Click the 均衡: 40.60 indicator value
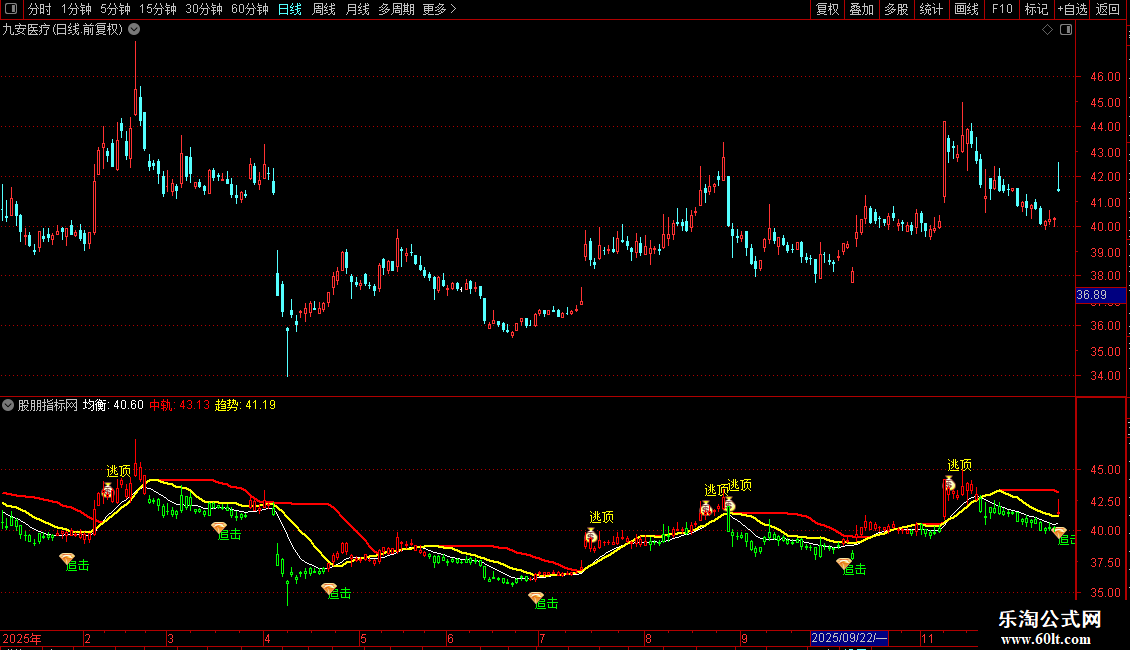1130x650 pixels. coord(113,405)
